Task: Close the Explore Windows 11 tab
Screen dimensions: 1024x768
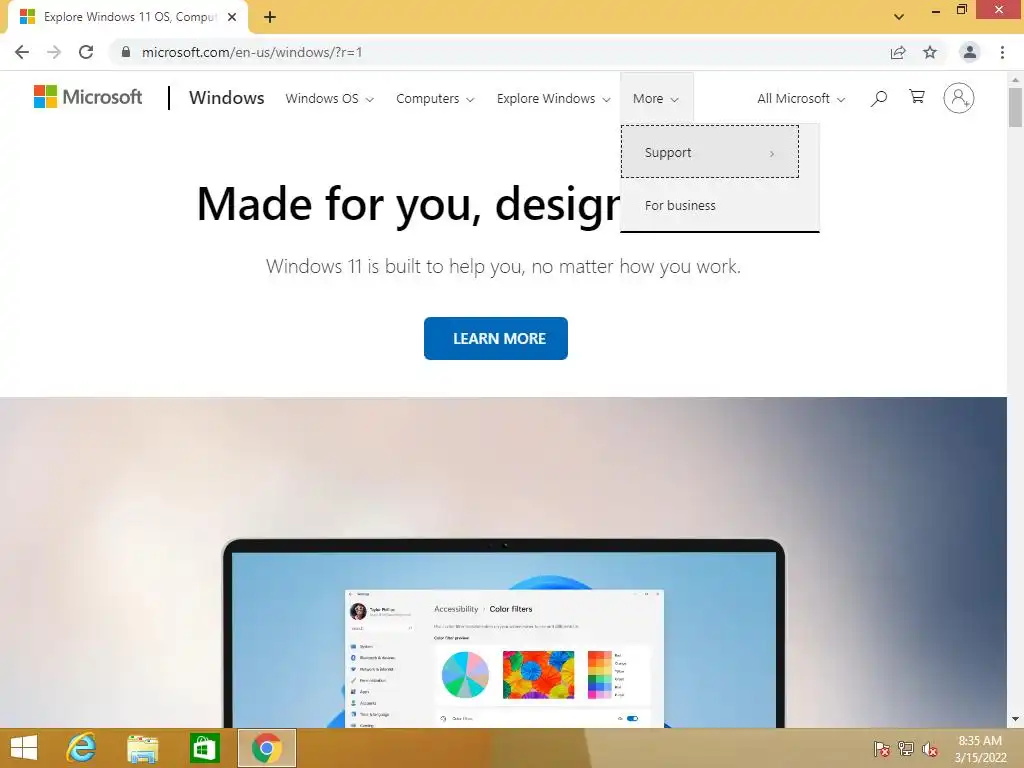Action: (232, 17)
